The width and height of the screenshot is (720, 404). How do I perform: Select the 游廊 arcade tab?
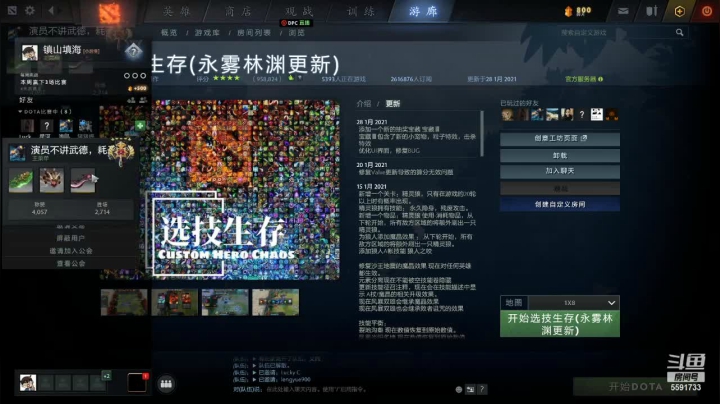(x=423, y=11)
